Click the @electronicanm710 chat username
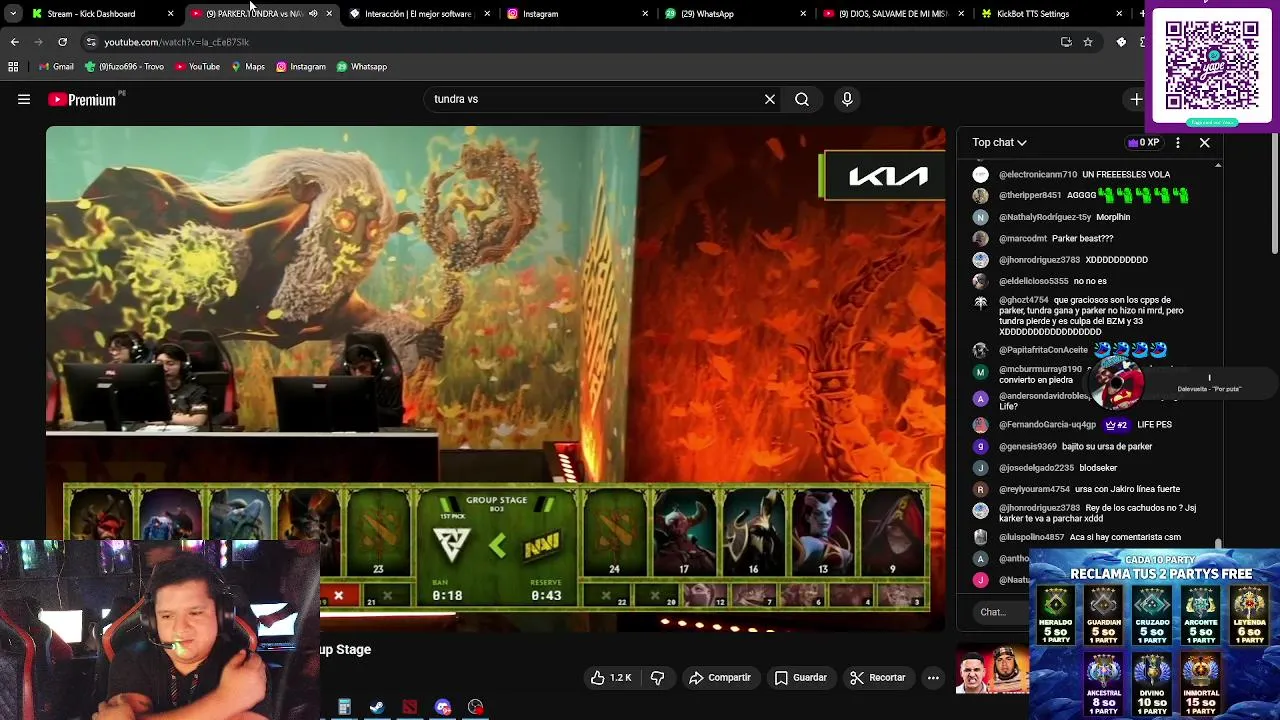Screen dimensions: 1280x720 (x=1038, y=174)
